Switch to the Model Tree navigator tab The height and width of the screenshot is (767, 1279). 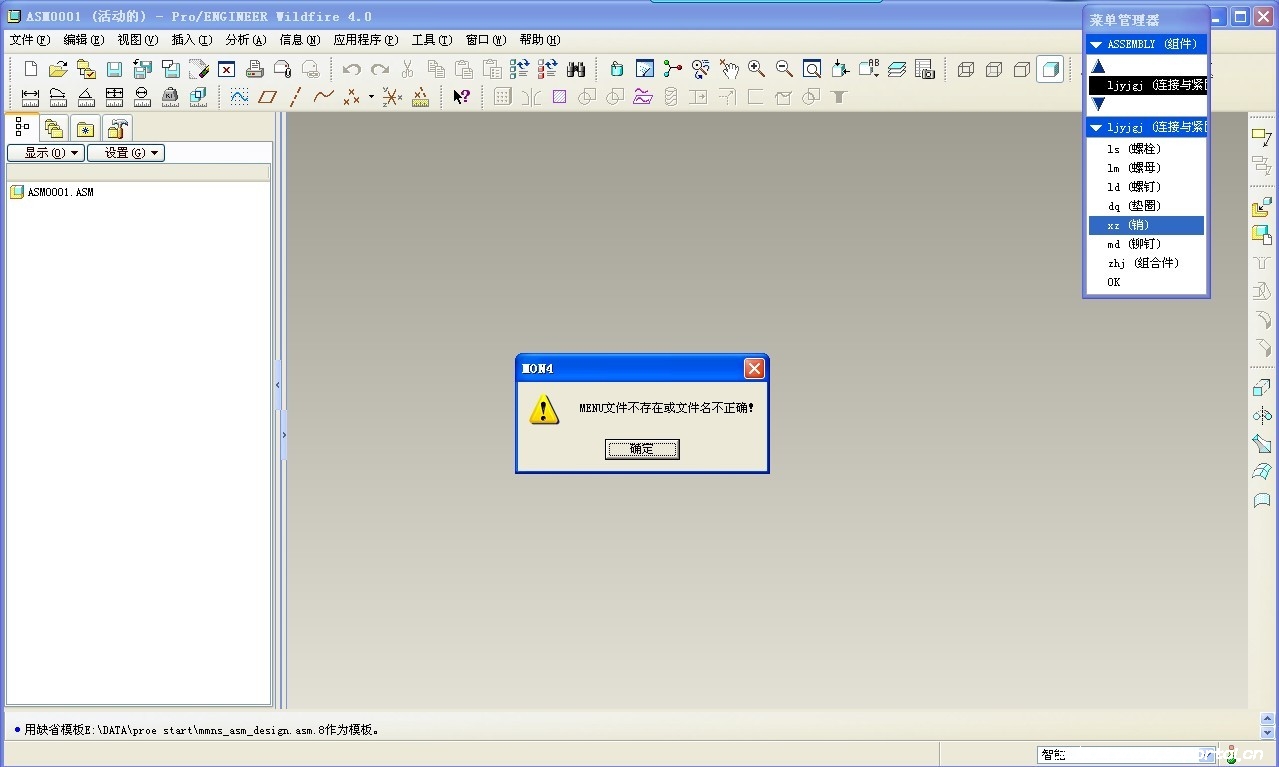tap(22, 127)
